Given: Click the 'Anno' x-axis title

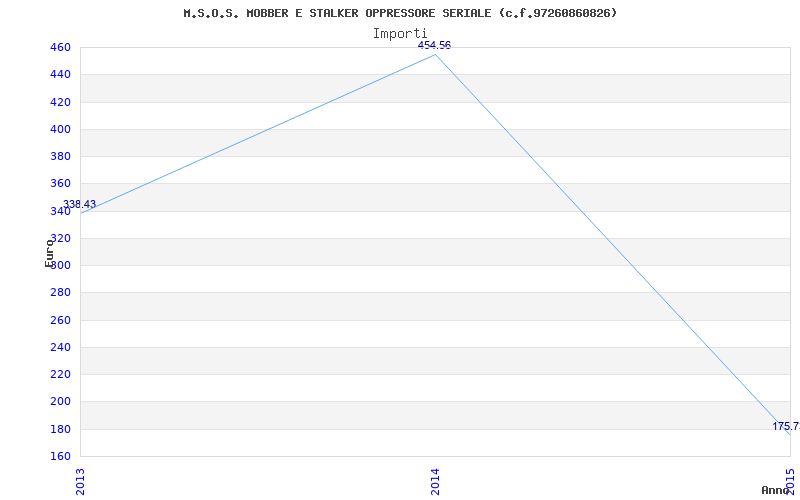Looking at the screenshot, I should [776, 490].
